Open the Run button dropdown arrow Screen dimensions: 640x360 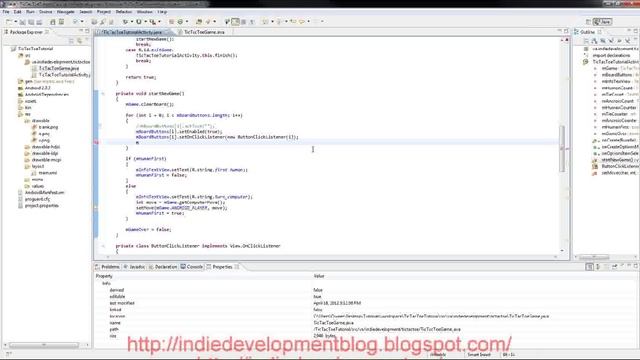145,22
